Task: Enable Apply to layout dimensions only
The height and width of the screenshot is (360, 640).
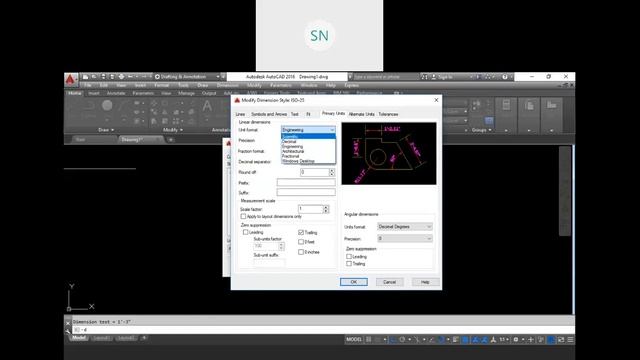Action: (243, 216)
